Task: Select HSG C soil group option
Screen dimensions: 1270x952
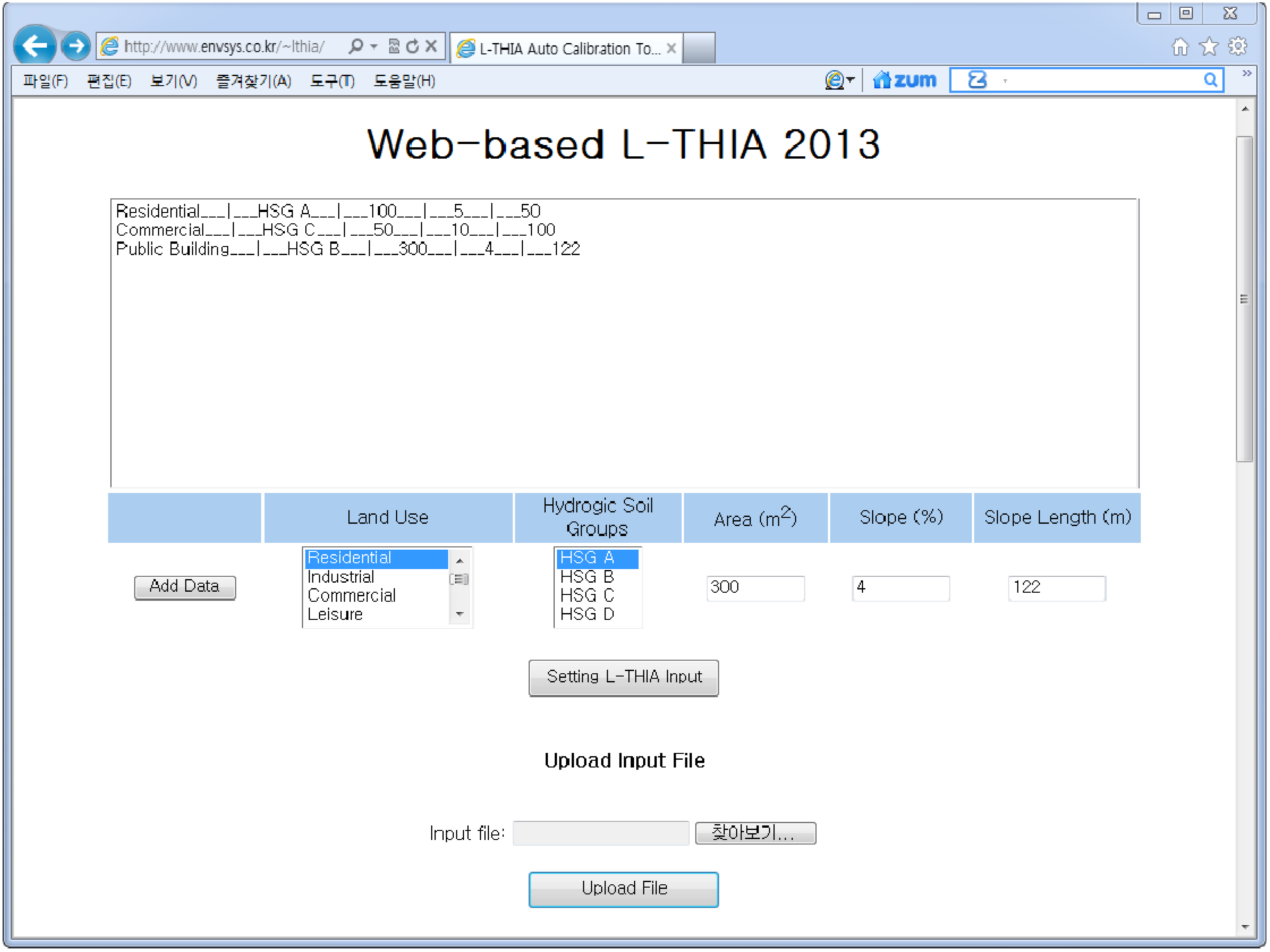Action: 587,596
